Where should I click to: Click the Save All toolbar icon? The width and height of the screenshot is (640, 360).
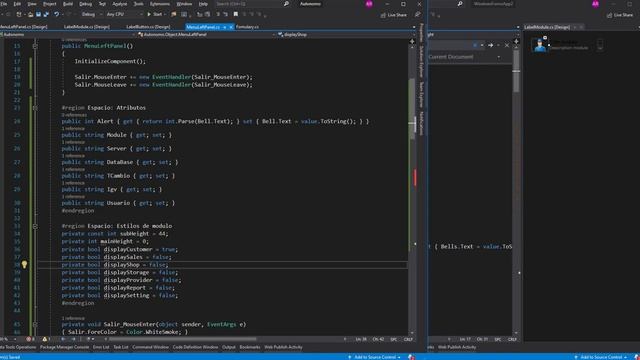click(x=46, y=14)
